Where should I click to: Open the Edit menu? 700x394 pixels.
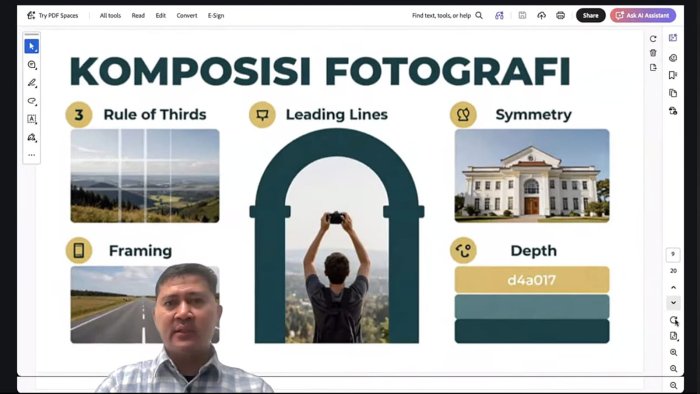coord(161,16)
